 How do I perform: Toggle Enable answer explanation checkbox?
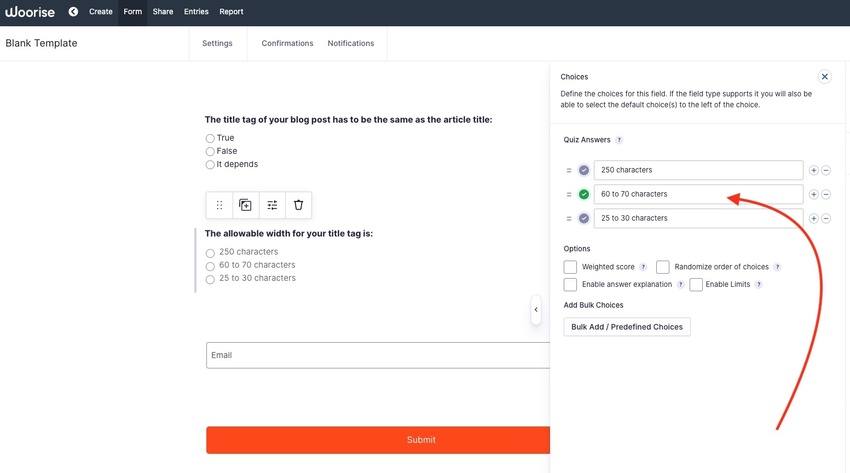click(x=570, y=284)
